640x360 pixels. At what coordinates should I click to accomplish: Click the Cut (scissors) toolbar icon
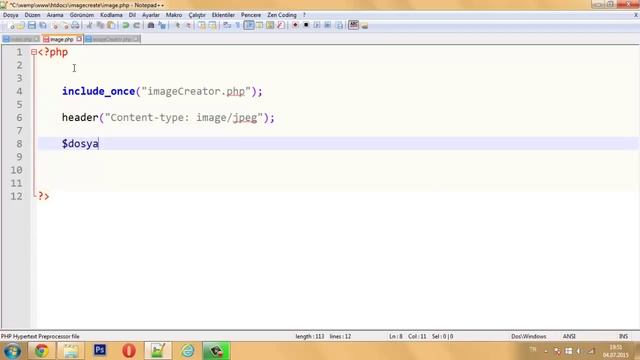coord(89,25)
